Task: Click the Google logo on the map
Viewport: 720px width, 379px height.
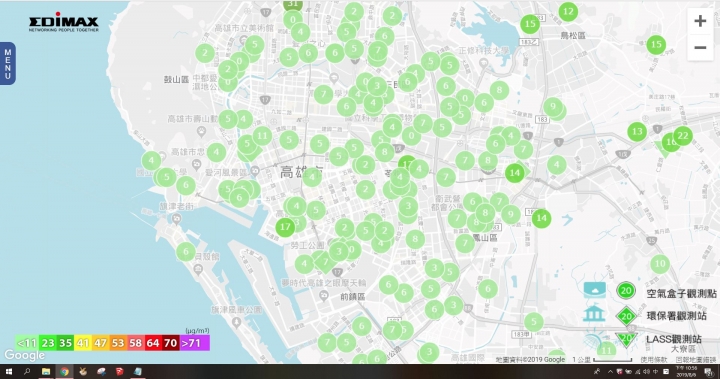Action: pos(24,355)
